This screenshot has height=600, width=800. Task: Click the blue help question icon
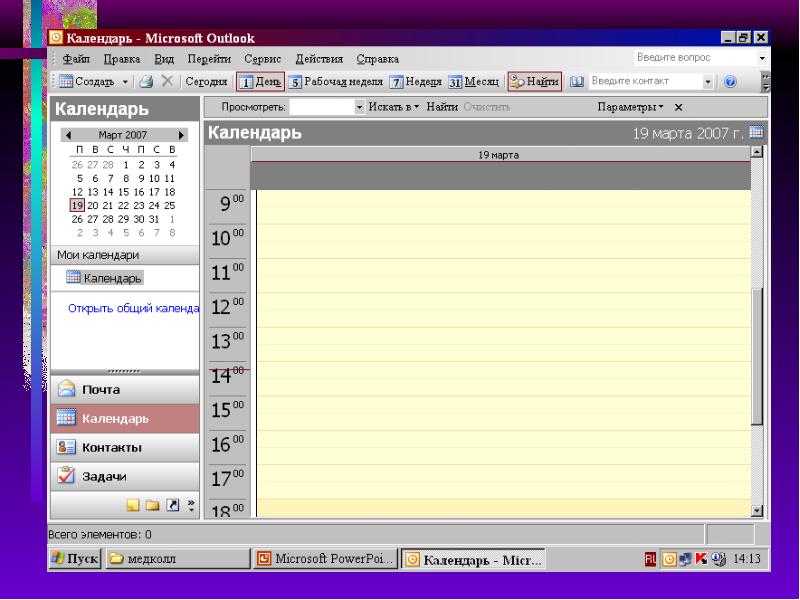coord(730,82)
